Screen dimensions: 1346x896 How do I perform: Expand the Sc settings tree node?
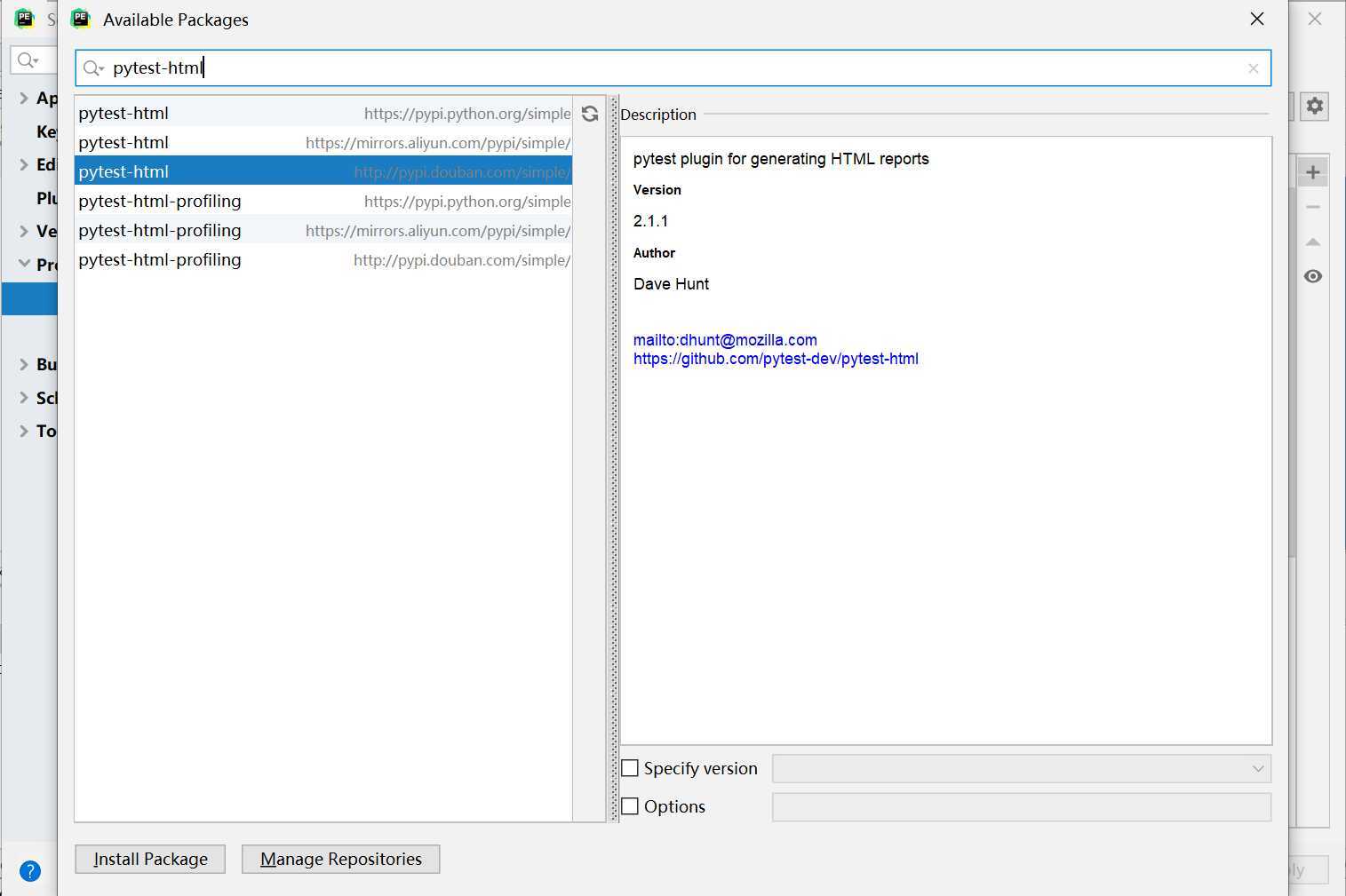[24, 398]
